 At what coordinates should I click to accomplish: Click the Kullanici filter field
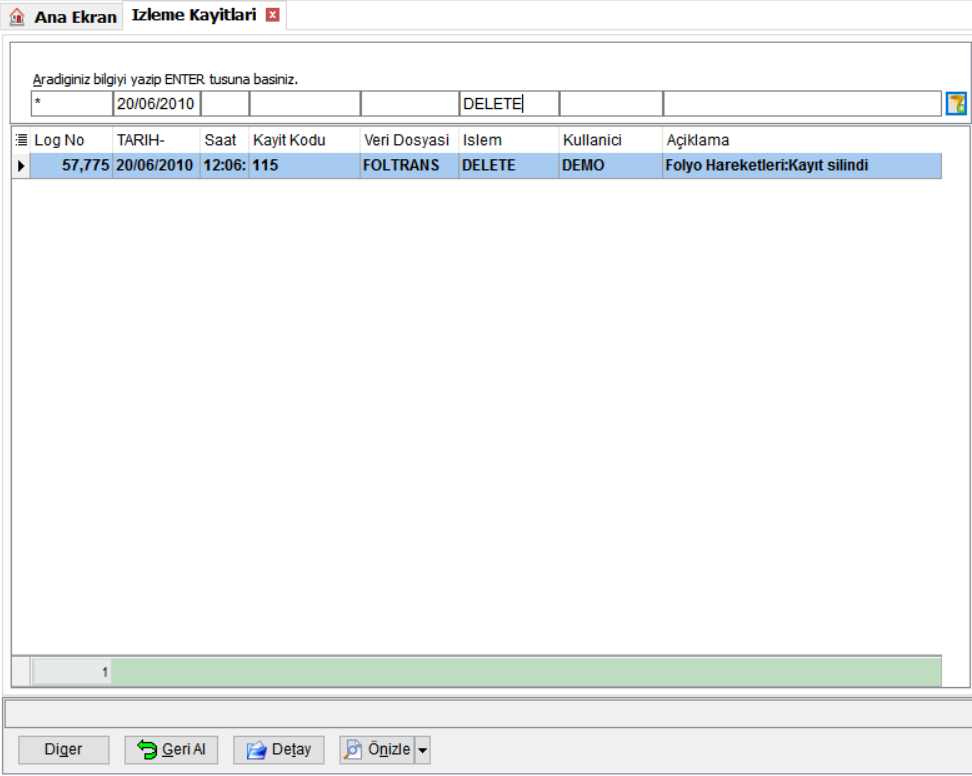pyautogui.click(x=611, y=104)
